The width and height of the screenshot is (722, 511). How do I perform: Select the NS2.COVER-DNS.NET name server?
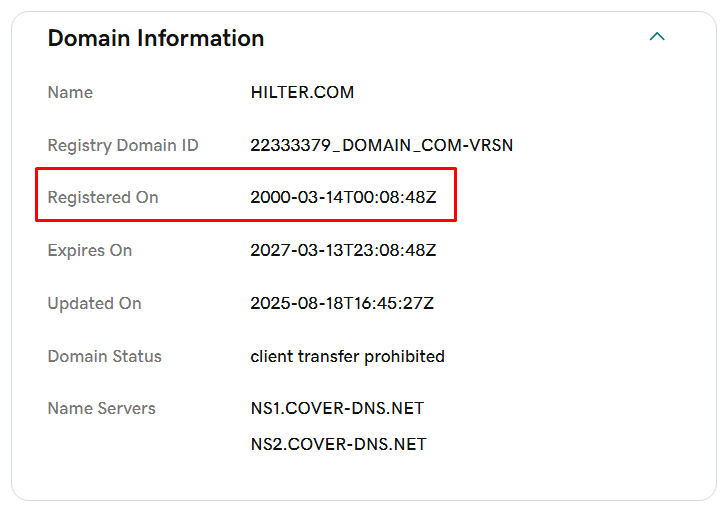coord(338,444)
